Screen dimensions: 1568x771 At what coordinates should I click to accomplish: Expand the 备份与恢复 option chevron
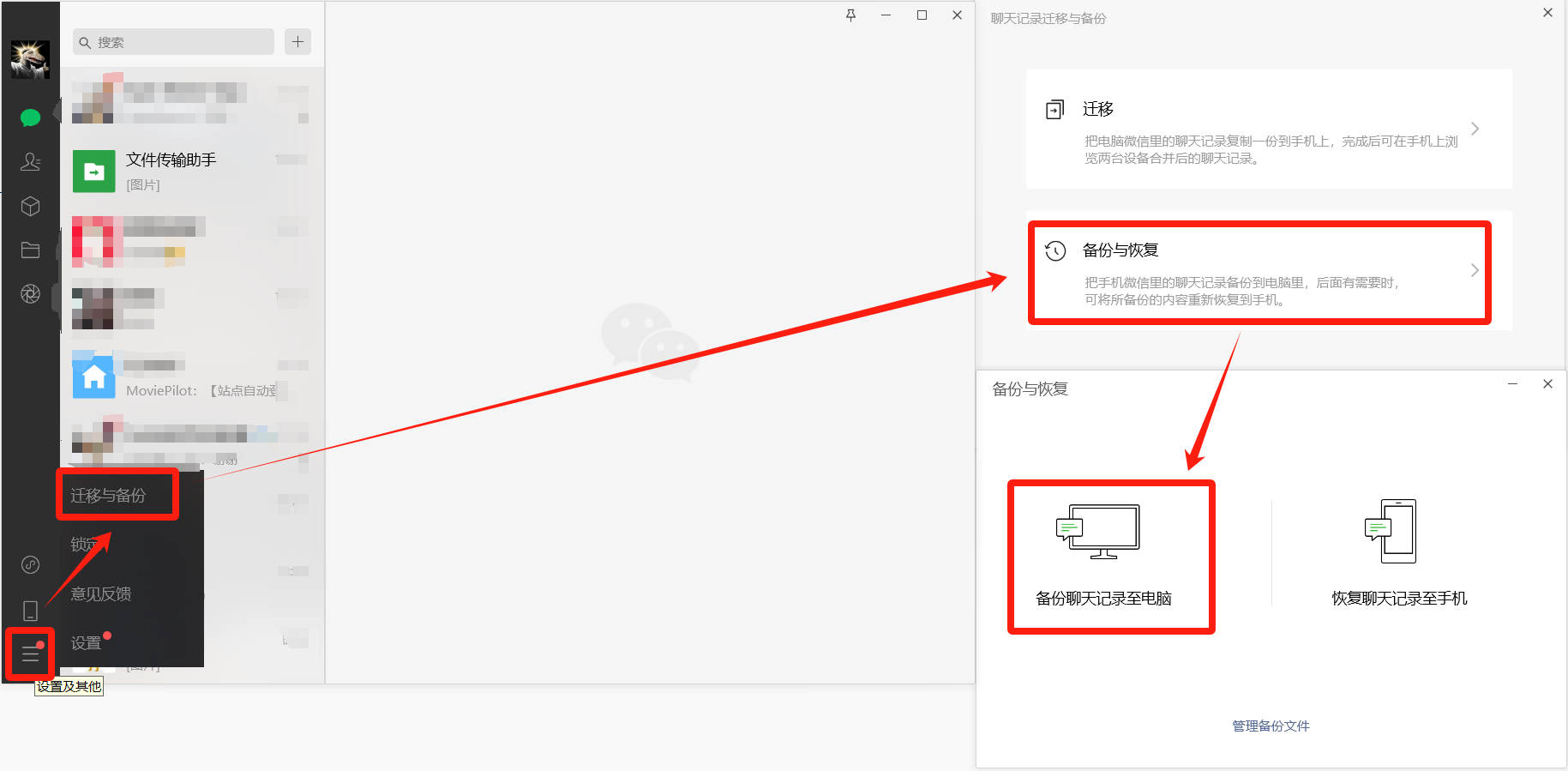pos(1475,270)
